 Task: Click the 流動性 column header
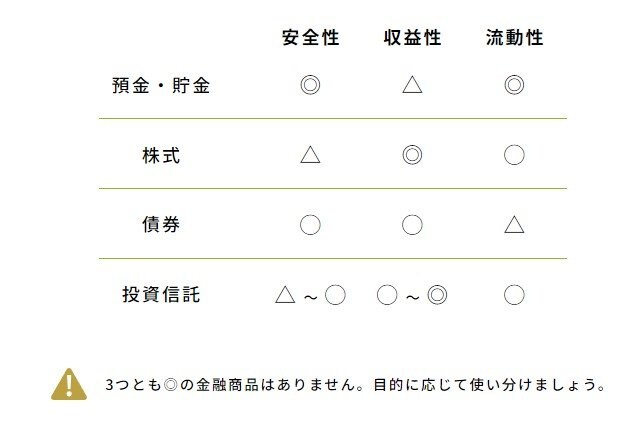tap(514, 38)
